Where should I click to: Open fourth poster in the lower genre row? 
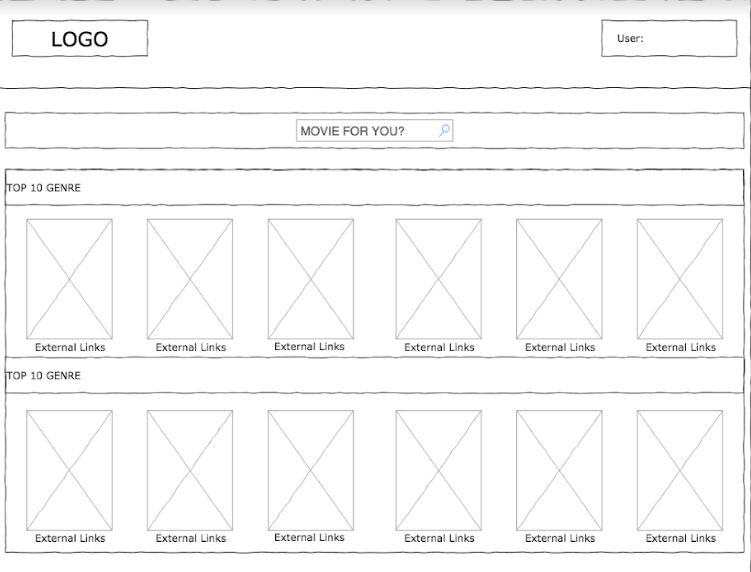(439, 470)
